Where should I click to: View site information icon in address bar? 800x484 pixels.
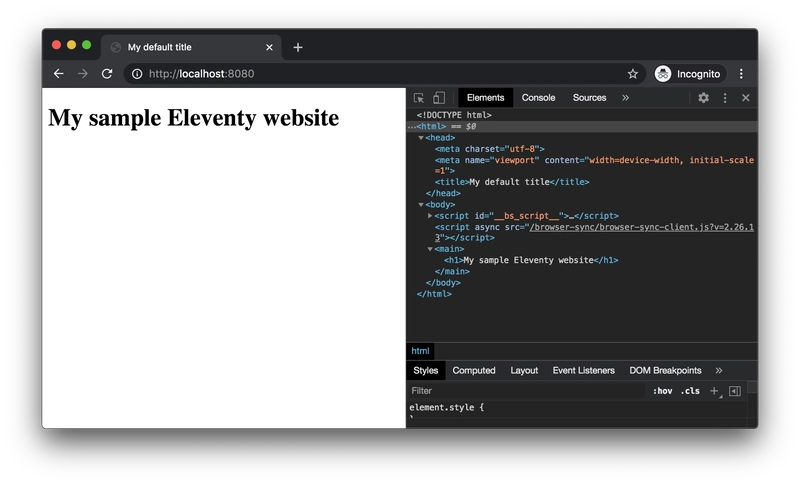(x=137, y=74)
